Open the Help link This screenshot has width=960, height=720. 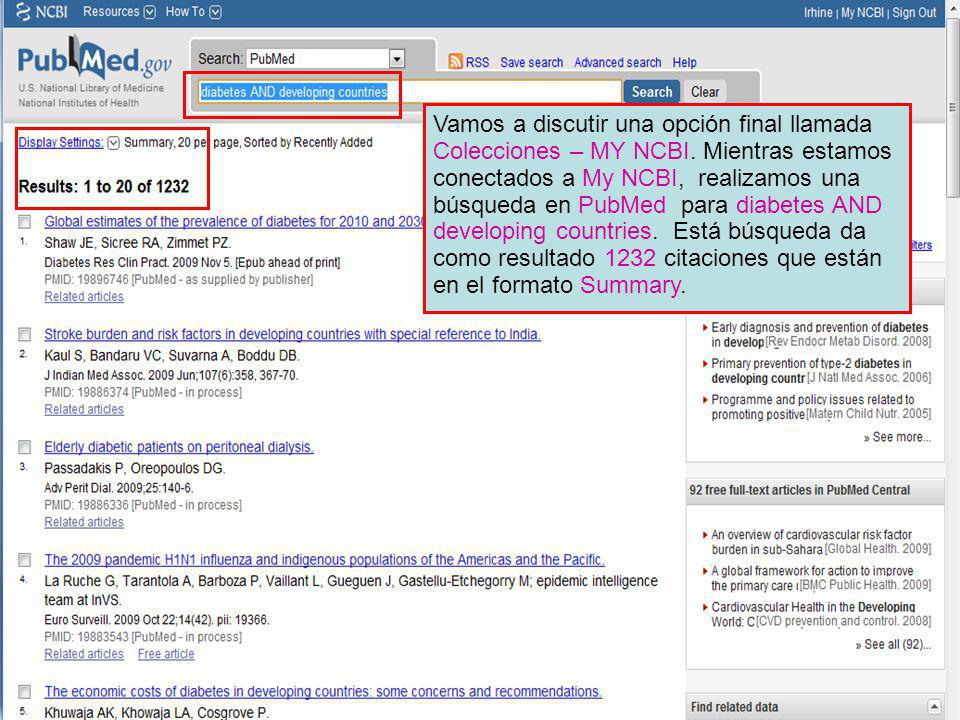[x=684, y=62]
